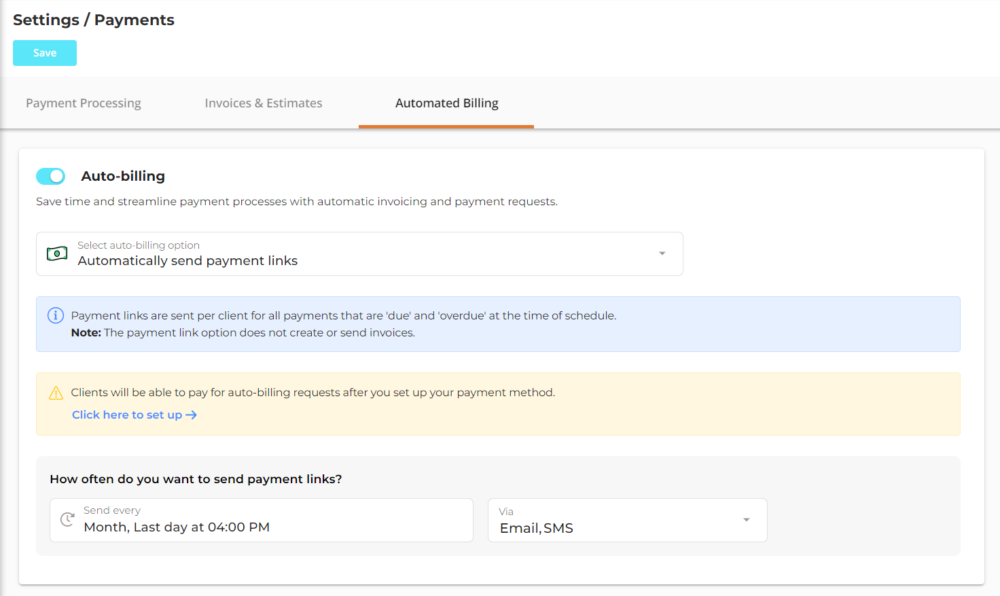Click the blue info circle icon
The width and height of the screenshot is (1000, 596).
[56, 316]
